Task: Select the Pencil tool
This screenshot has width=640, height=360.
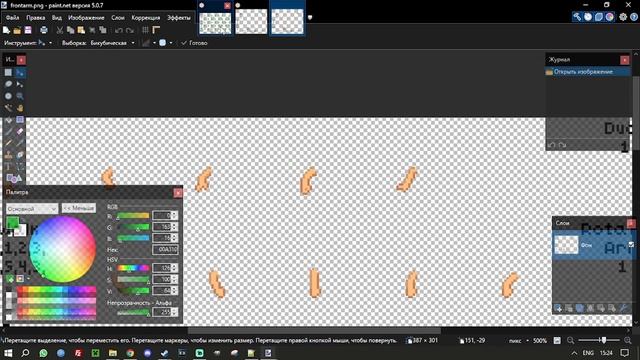Action: (x=8, y=143)
